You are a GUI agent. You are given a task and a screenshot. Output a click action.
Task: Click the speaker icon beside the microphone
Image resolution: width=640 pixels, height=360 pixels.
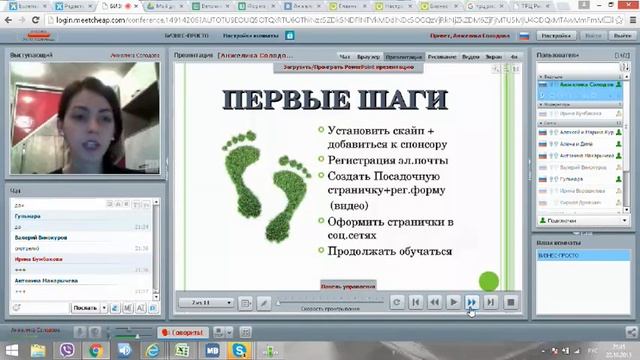pos(95,332)
